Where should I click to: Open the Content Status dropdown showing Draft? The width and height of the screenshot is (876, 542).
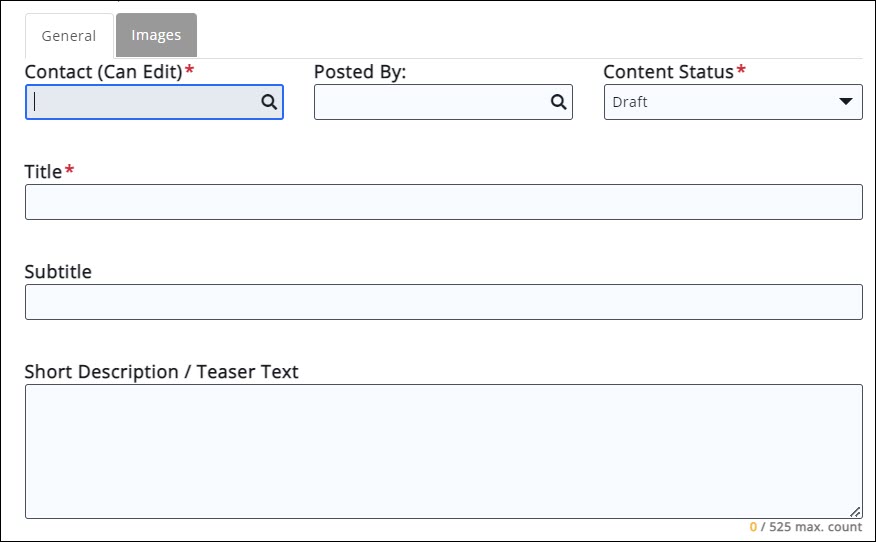point(720,102)
